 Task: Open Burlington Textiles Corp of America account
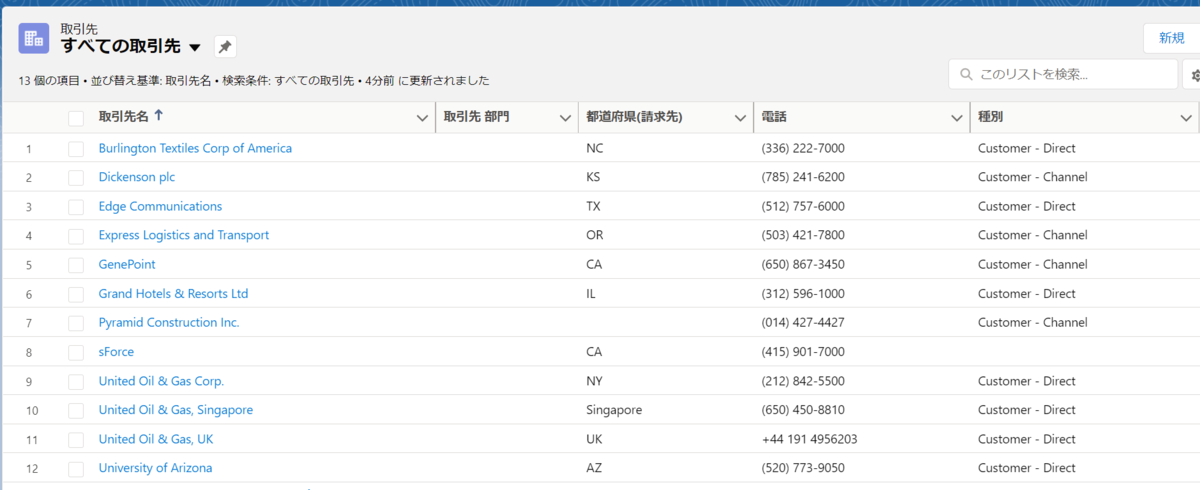[195, 148]
